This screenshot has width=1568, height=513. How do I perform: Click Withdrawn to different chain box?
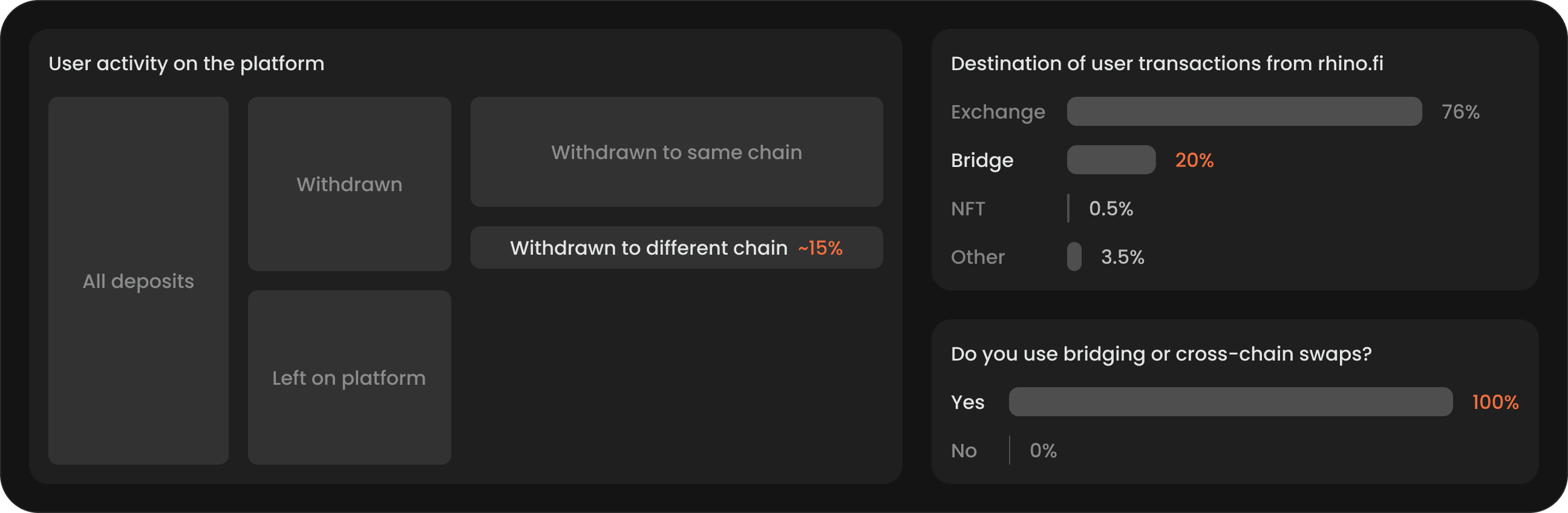(x=648, y=247)
